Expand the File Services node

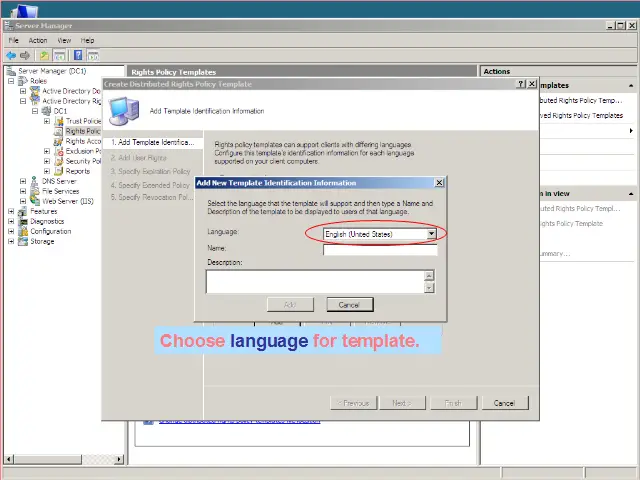click(x=23, y=191)
